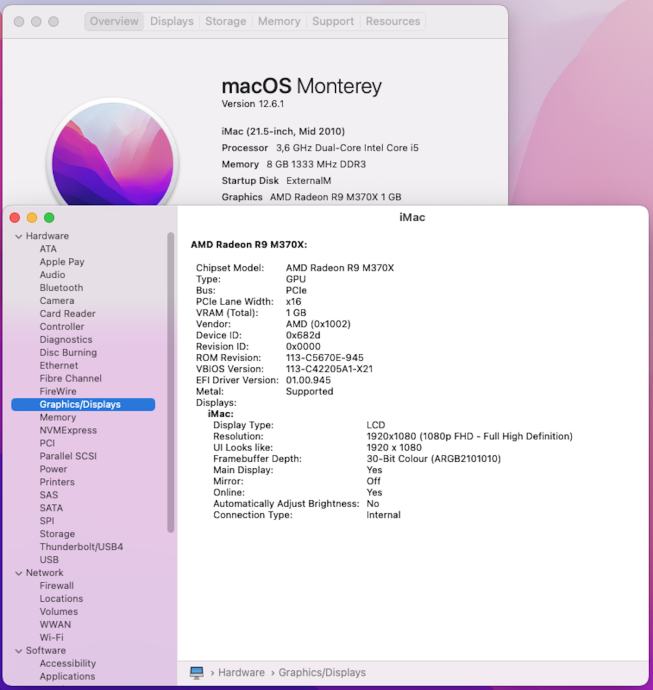Click the EFI Driver Version value 01.00.945

[308, 380]
